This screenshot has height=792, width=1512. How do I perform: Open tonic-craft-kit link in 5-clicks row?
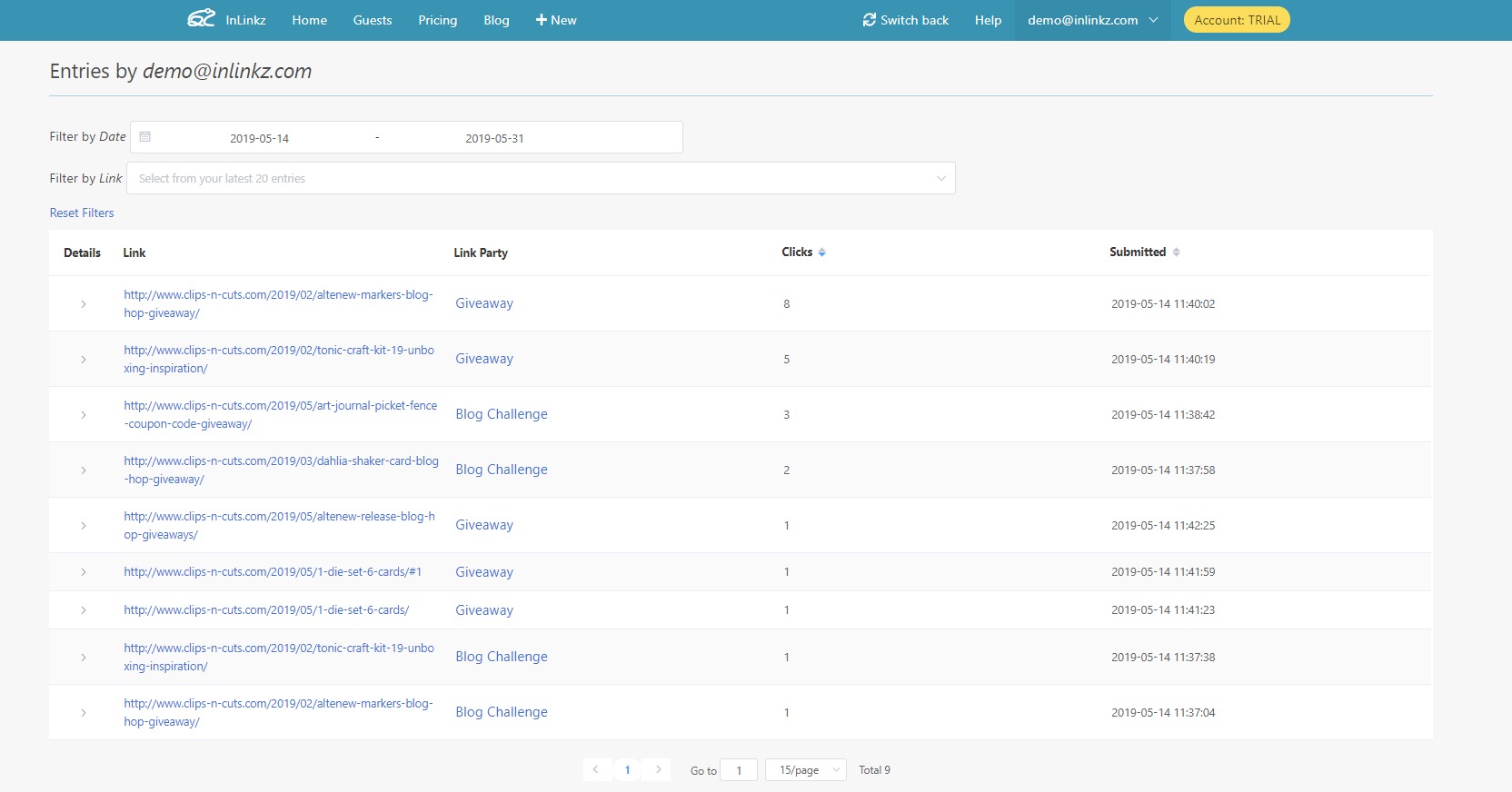[x=279, y=360]
